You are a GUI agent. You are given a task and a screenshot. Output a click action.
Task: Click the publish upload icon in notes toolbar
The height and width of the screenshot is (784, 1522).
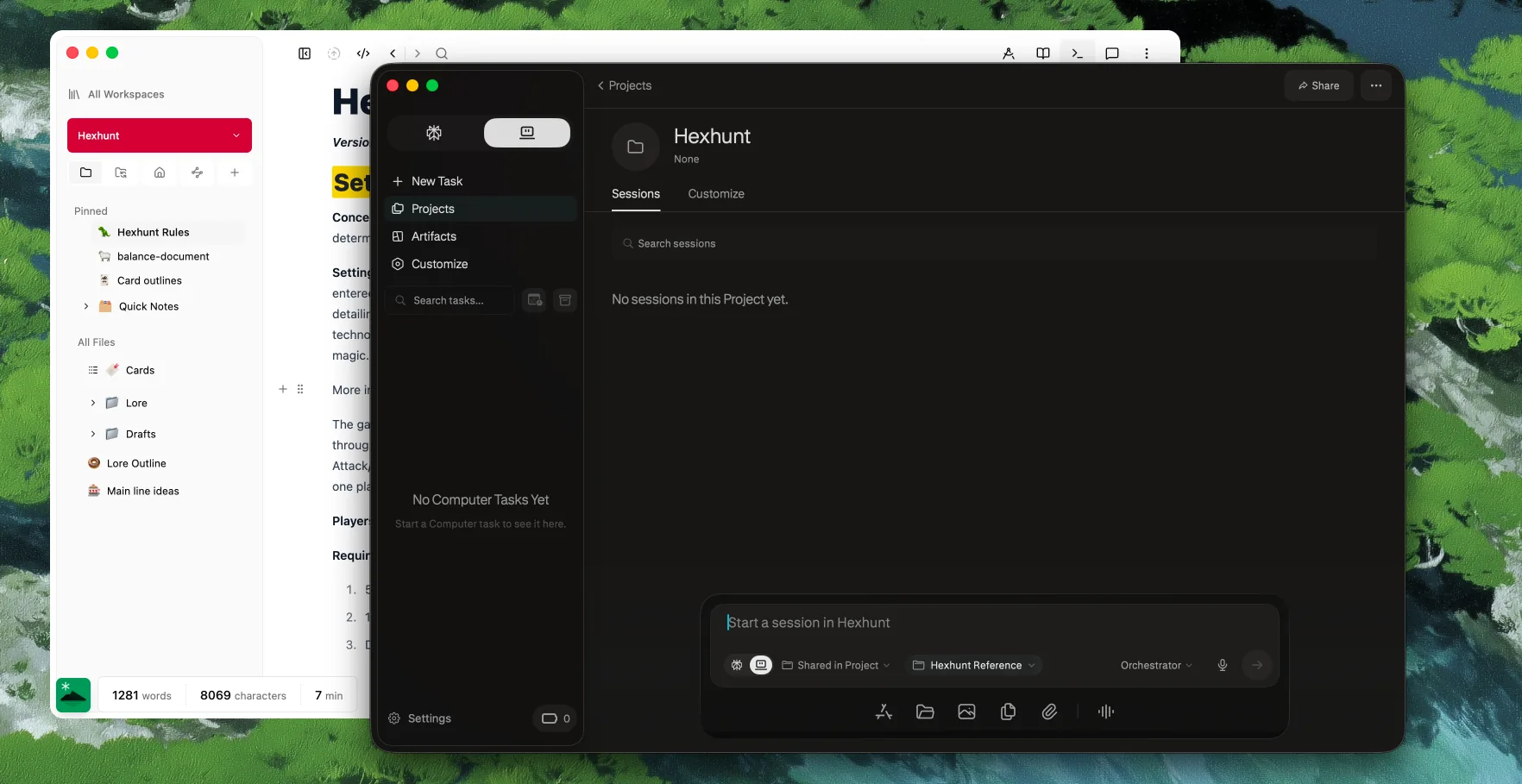334,53
